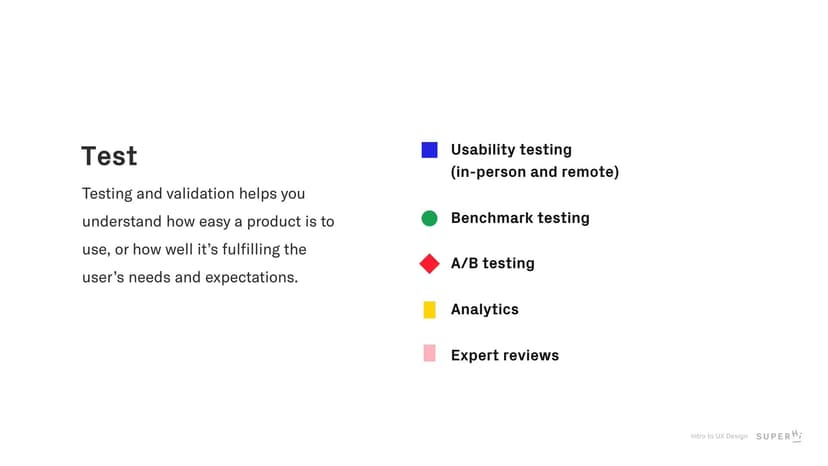This screenshot has height=466, width=828.
Task: Click the "Test" slide heading
Action: coord(109,156)
